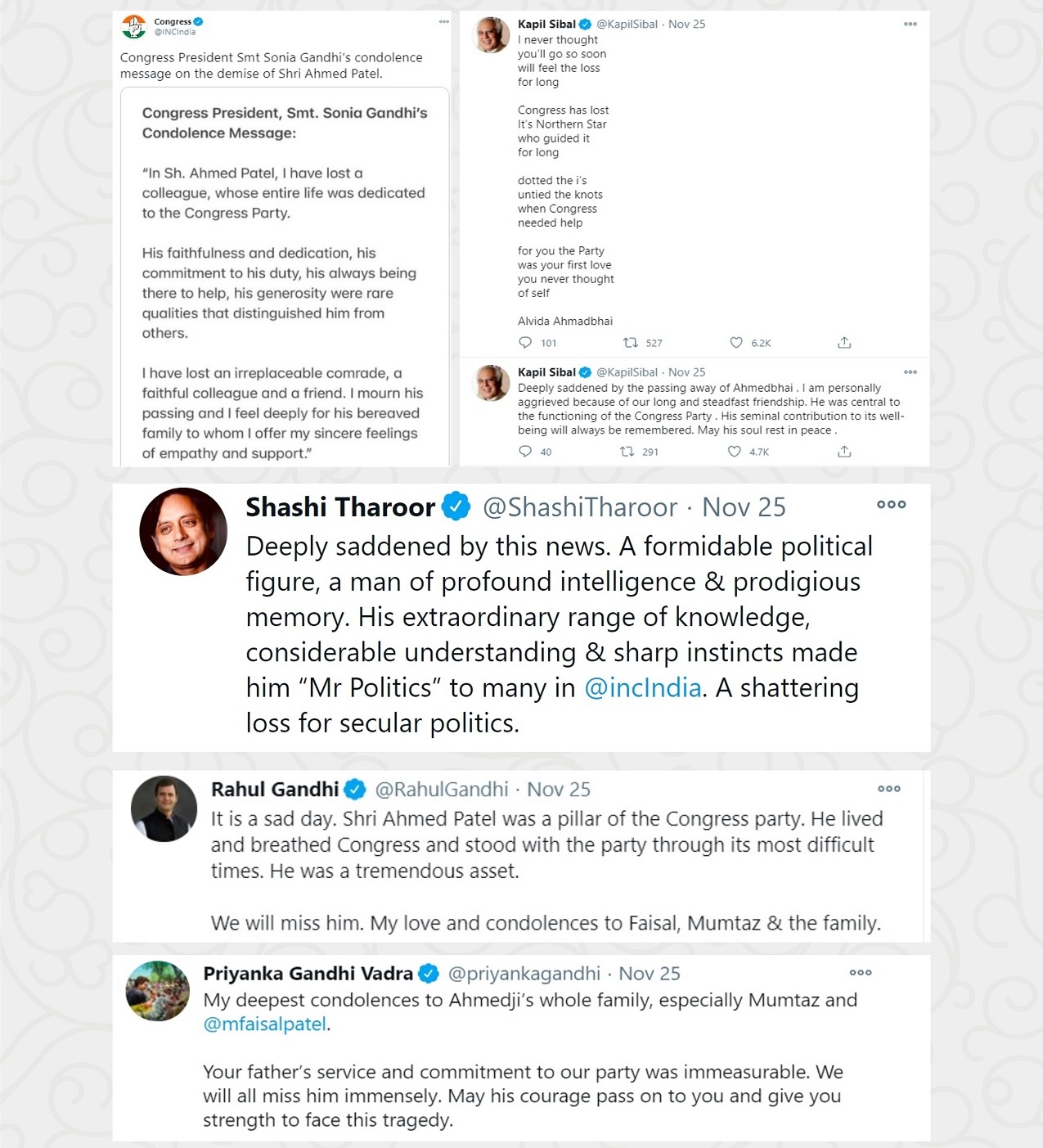Click the @ShashiTharoor handle
The image size is (1043, 1148).
pos(580,508)
